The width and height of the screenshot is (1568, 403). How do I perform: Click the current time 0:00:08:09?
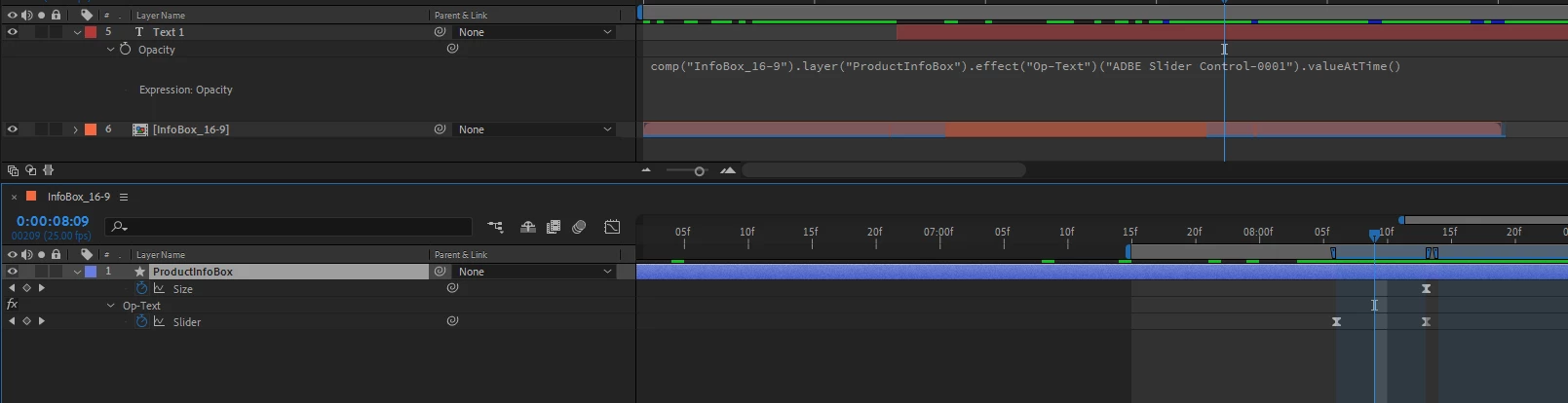[x=53, y=221]
